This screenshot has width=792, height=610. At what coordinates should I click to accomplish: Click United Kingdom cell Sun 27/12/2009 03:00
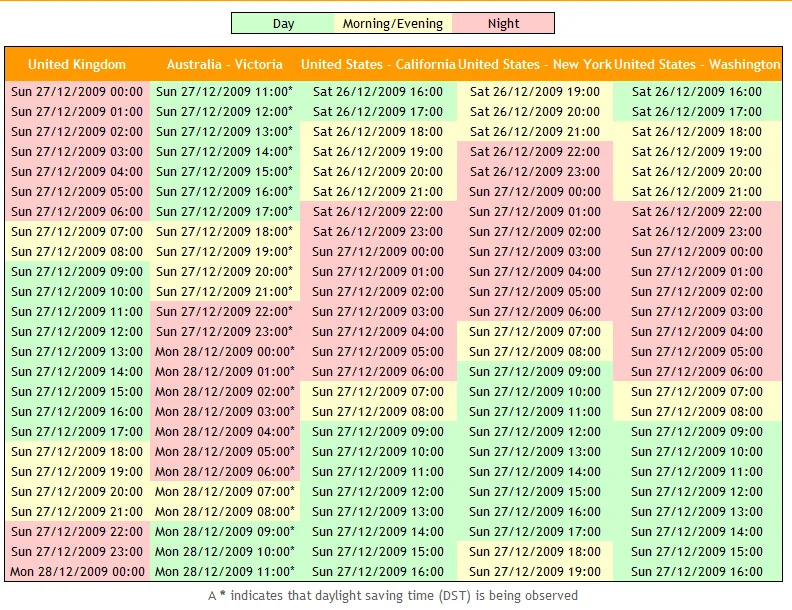coord(77,151)
